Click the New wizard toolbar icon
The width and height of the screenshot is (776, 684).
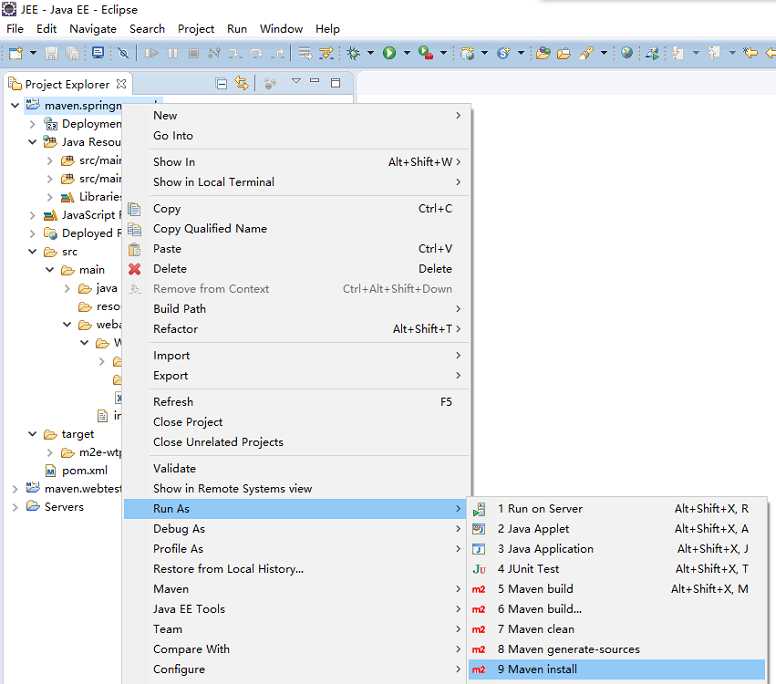[16, 53]
